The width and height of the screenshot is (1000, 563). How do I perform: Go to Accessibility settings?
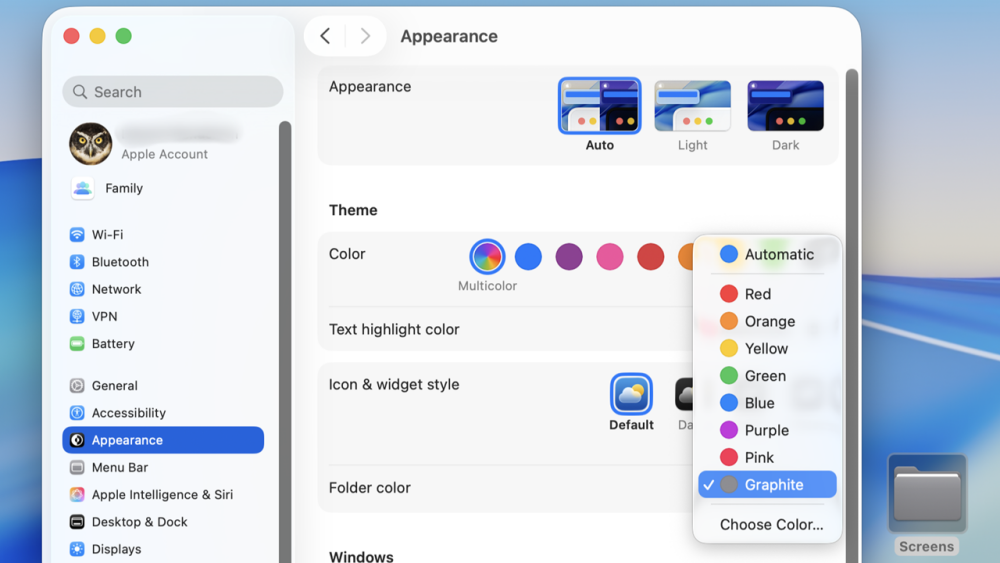(128, 413)
